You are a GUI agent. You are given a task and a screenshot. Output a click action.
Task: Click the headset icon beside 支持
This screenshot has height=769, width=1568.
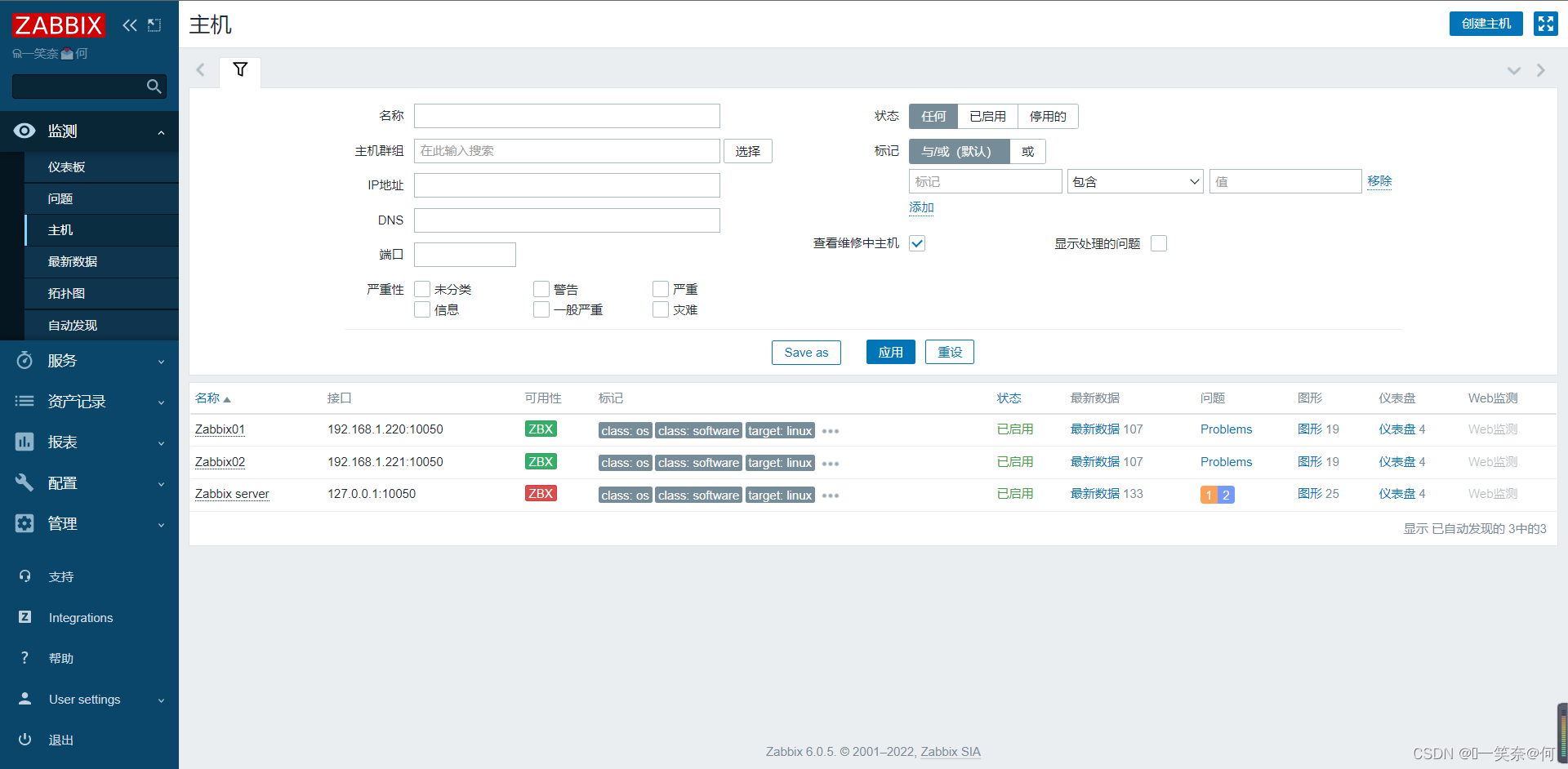[24, 576]
